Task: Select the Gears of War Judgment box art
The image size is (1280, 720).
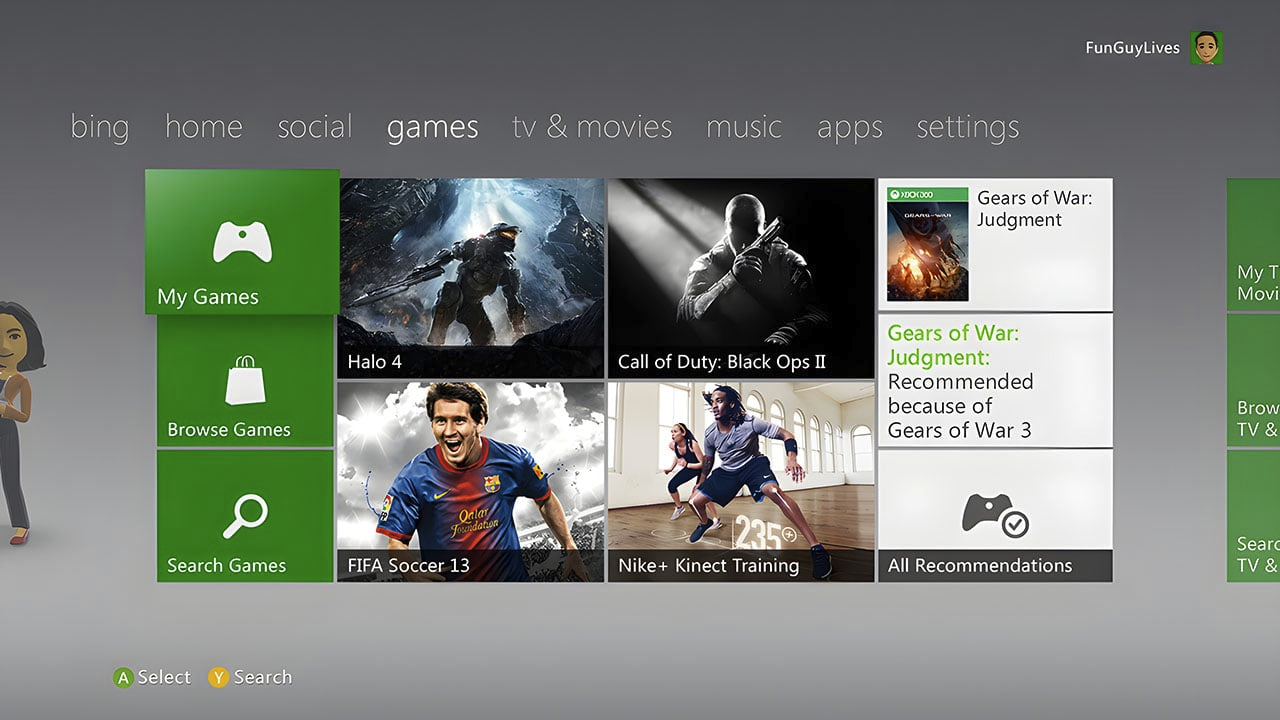Action: coord(928,244)
